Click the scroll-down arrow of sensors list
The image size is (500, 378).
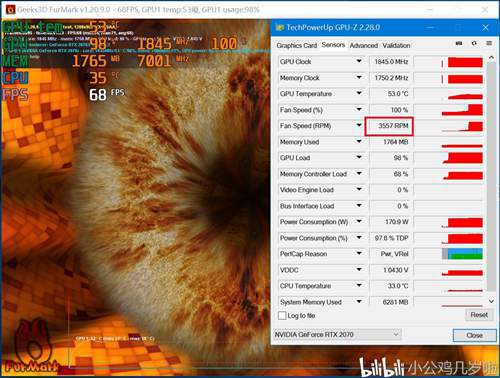pyautogui.click(x=491, y=301)
